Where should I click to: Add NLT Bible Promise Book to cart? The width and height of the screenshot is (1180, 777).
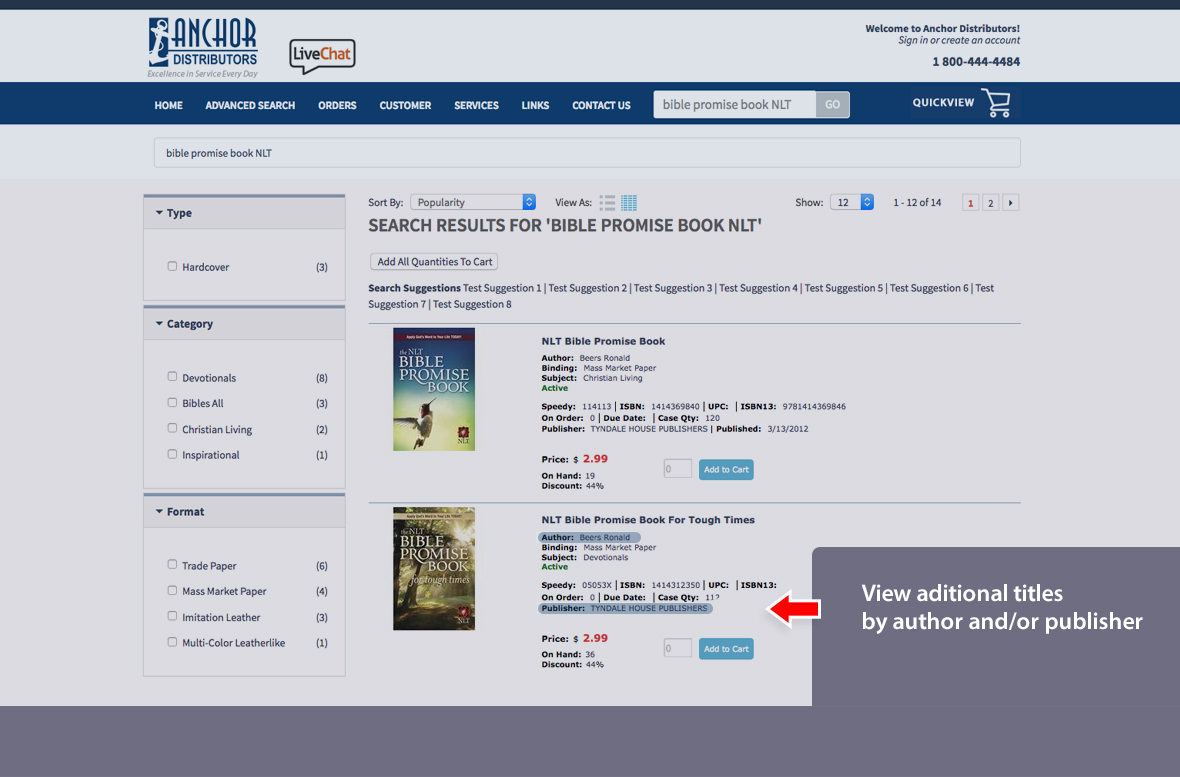coord(726,469)
